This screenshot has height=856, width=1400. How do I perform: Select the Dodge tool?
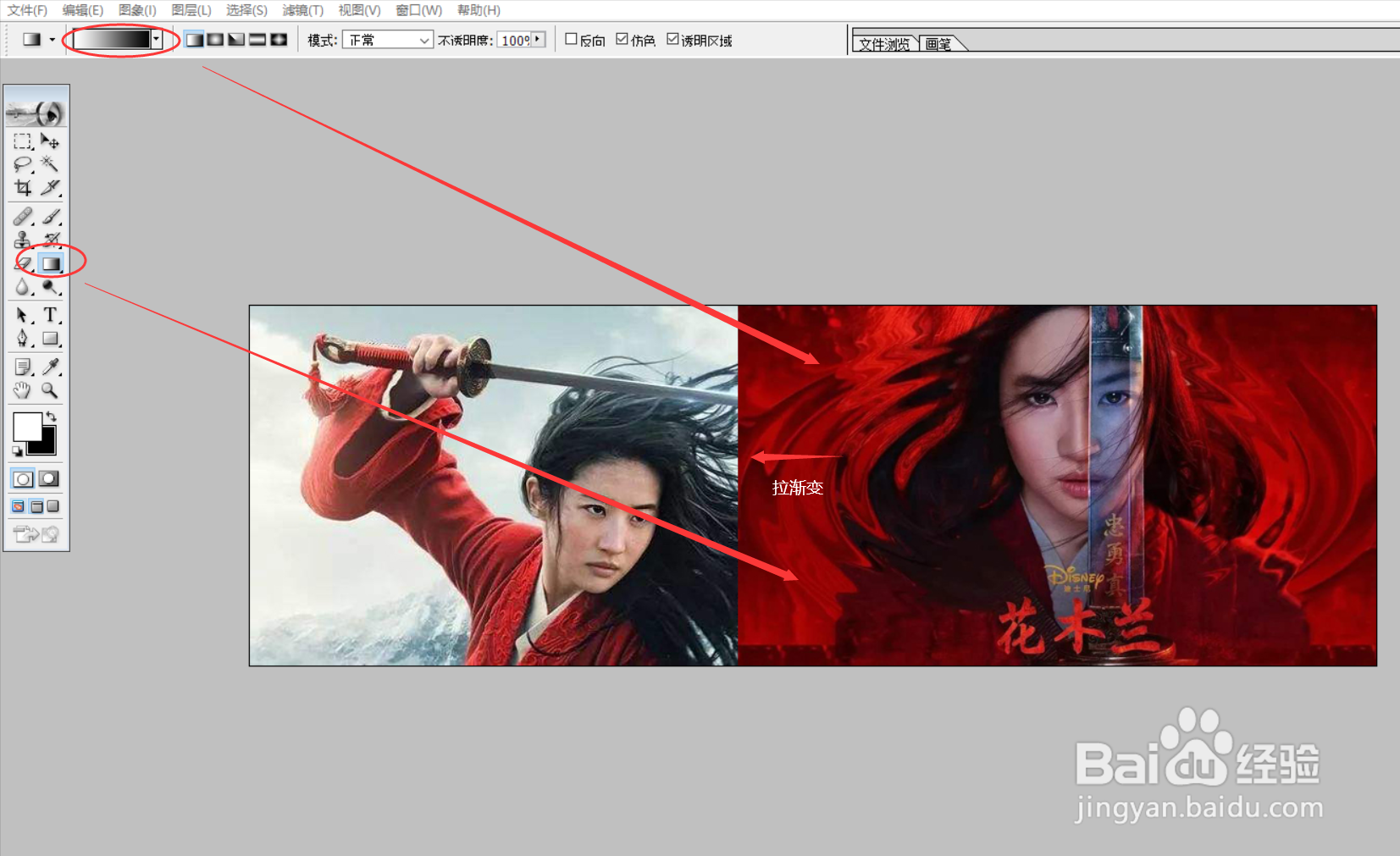(x=50, y=287)
